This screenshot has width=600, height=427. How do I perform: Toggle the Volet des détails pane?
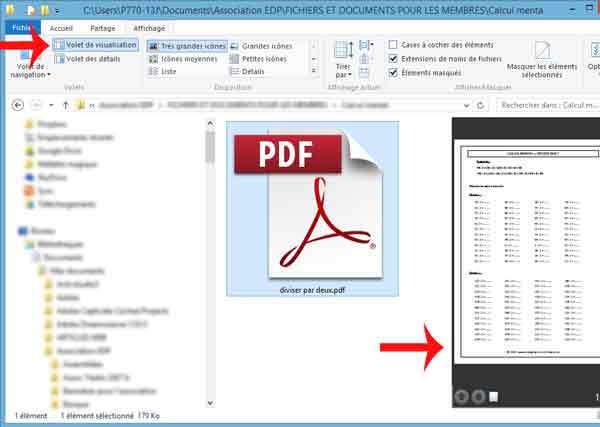[88, 59]
